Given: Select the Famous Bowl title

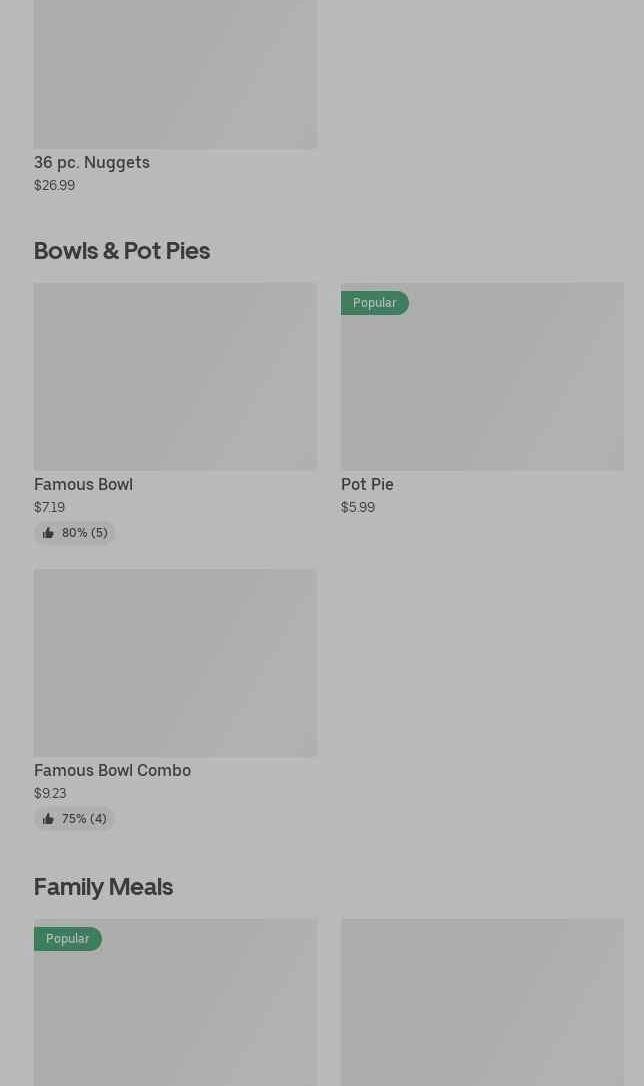Looking at the screenshot, I should (x=83, y=484).
